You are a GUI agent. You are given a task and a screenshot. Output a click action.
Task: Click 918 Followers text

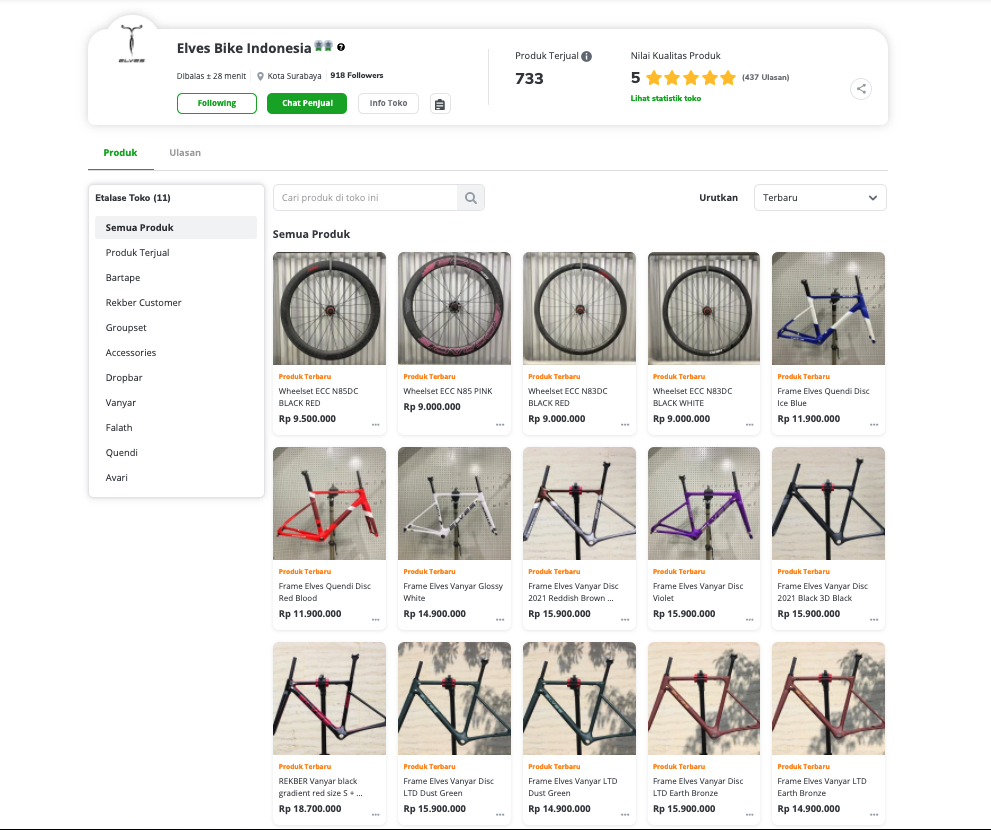click(356, 75)
